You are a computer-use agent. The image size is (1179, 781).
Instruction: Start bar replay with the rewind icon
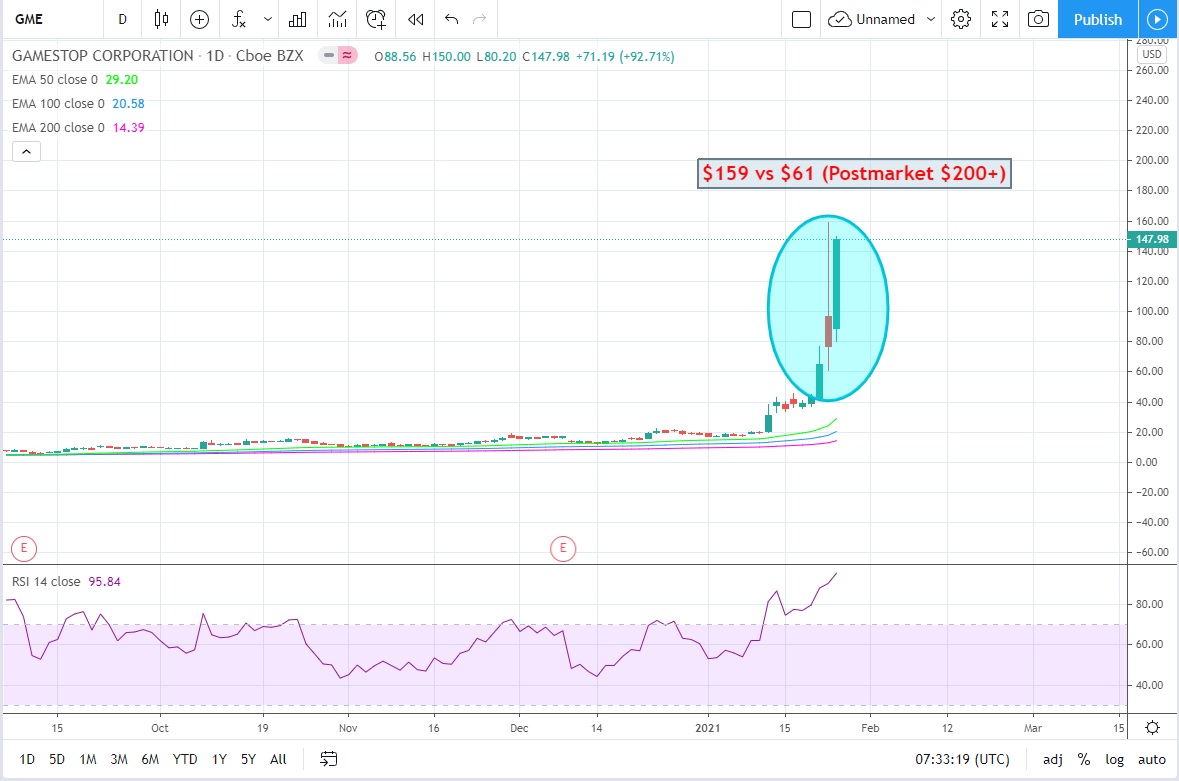416,20
